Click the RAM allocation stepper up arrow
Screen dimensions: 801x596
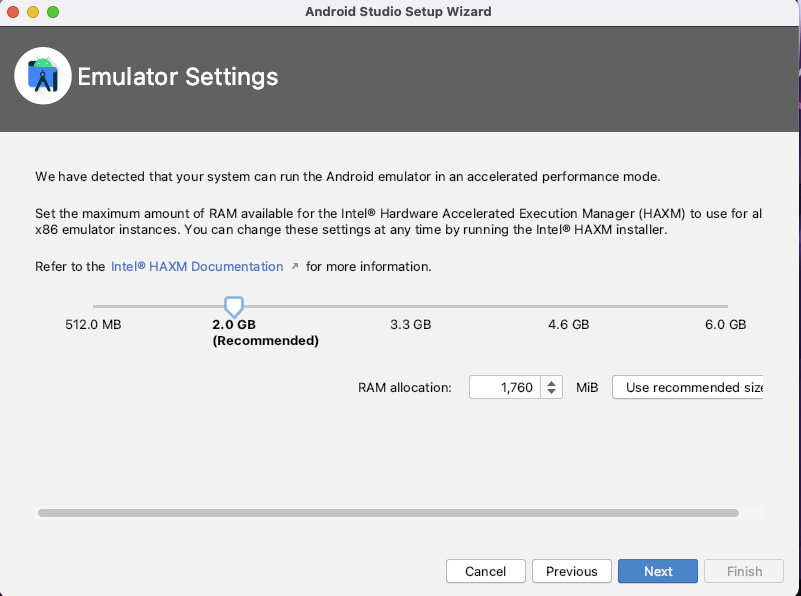pyautogui.click(x=550, y=382)
